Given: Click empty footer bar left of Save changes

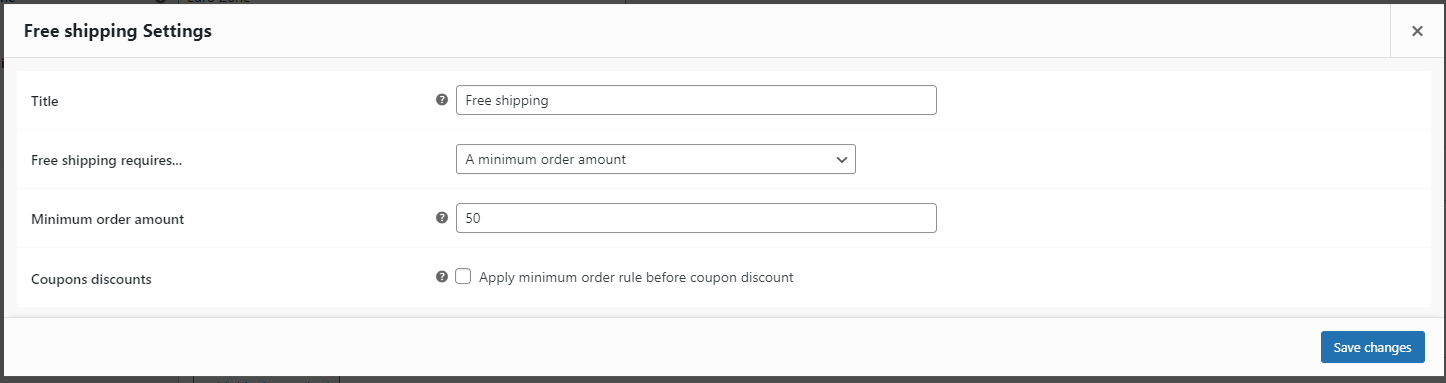Looking at the screenshot, I should pyautogui.click(x=660, y=347).
